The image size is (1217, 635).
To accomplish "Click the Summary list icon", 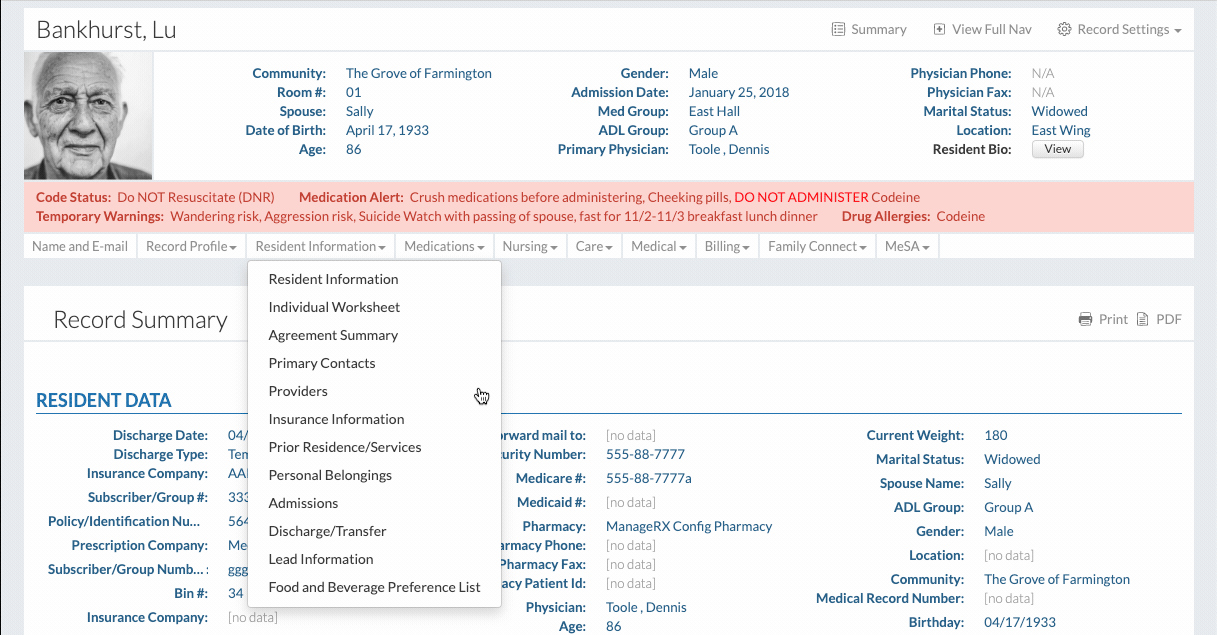I will (x=838, y=30).
